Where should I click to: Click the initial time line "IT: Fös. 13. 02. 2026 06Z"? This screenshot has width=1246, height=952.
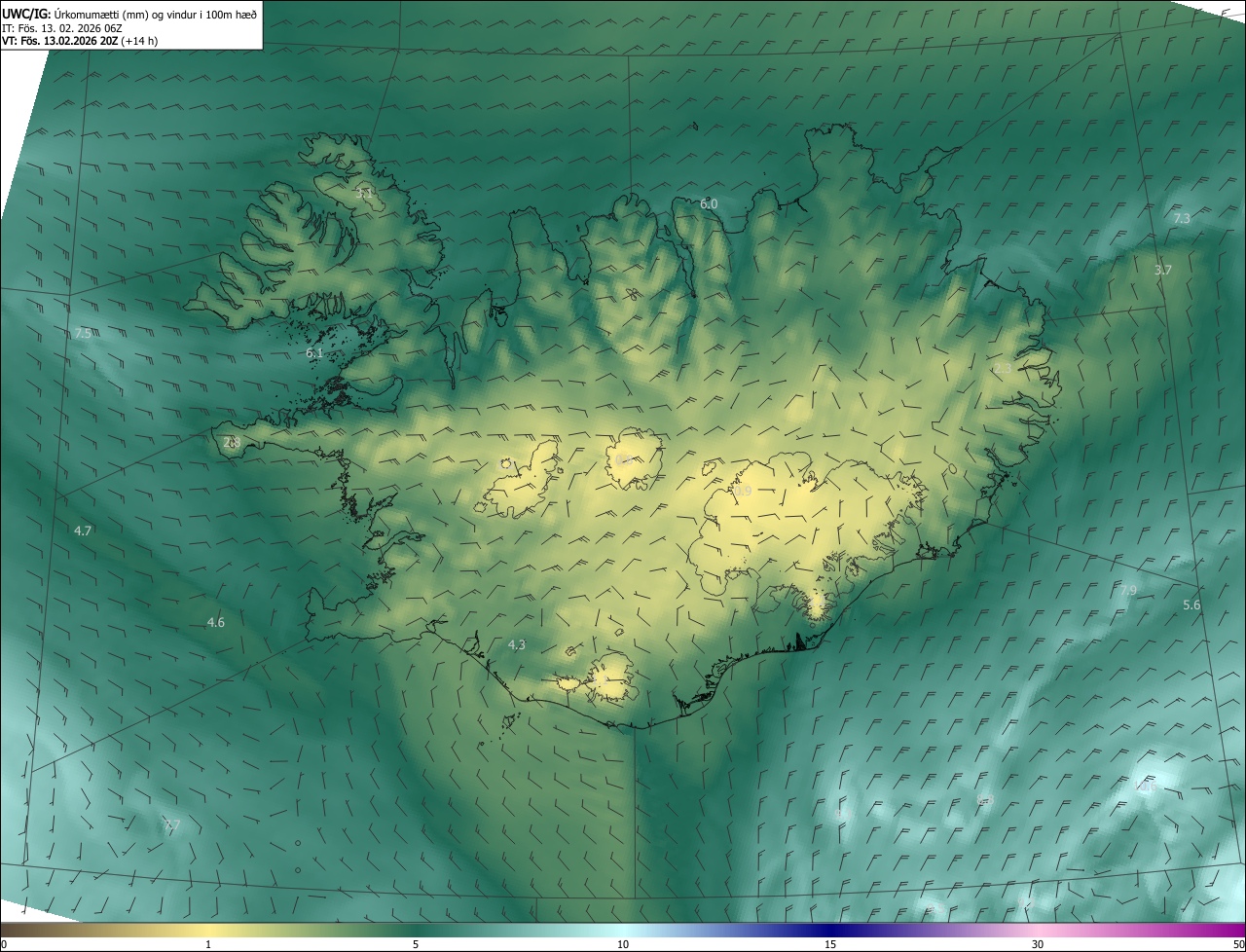pos(62,28)
